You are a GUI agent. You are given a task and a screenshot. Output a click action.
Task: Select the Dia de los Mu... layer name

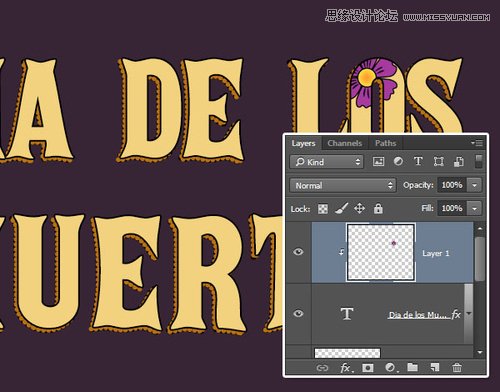419,315
